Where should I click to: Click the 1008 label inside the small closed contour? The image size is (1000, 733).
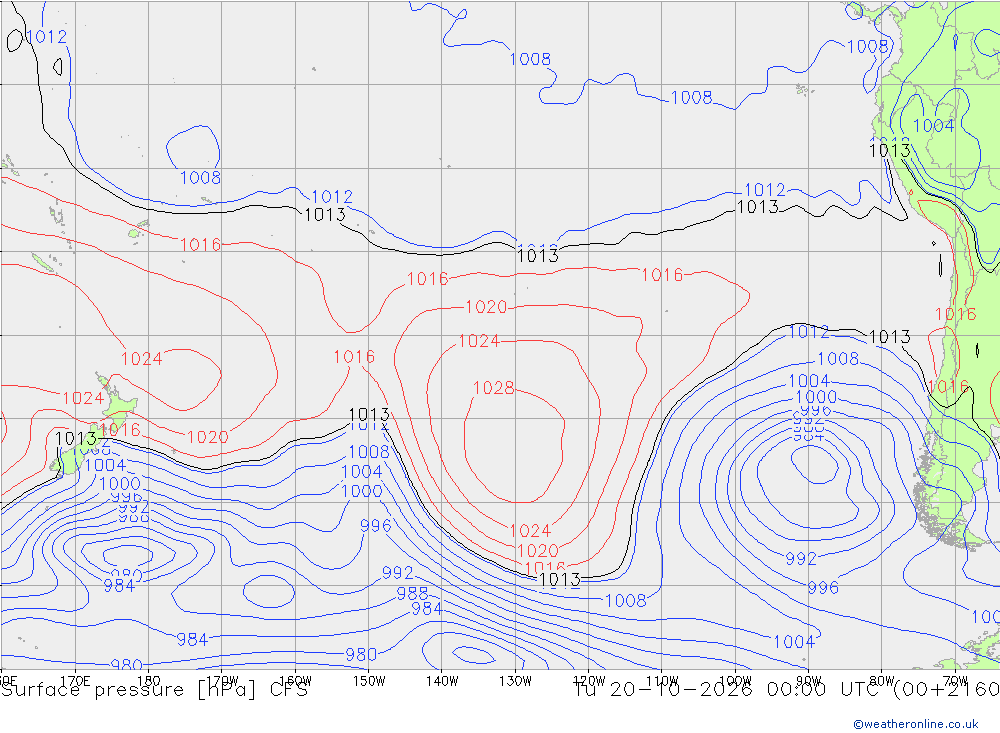[200, 178]
